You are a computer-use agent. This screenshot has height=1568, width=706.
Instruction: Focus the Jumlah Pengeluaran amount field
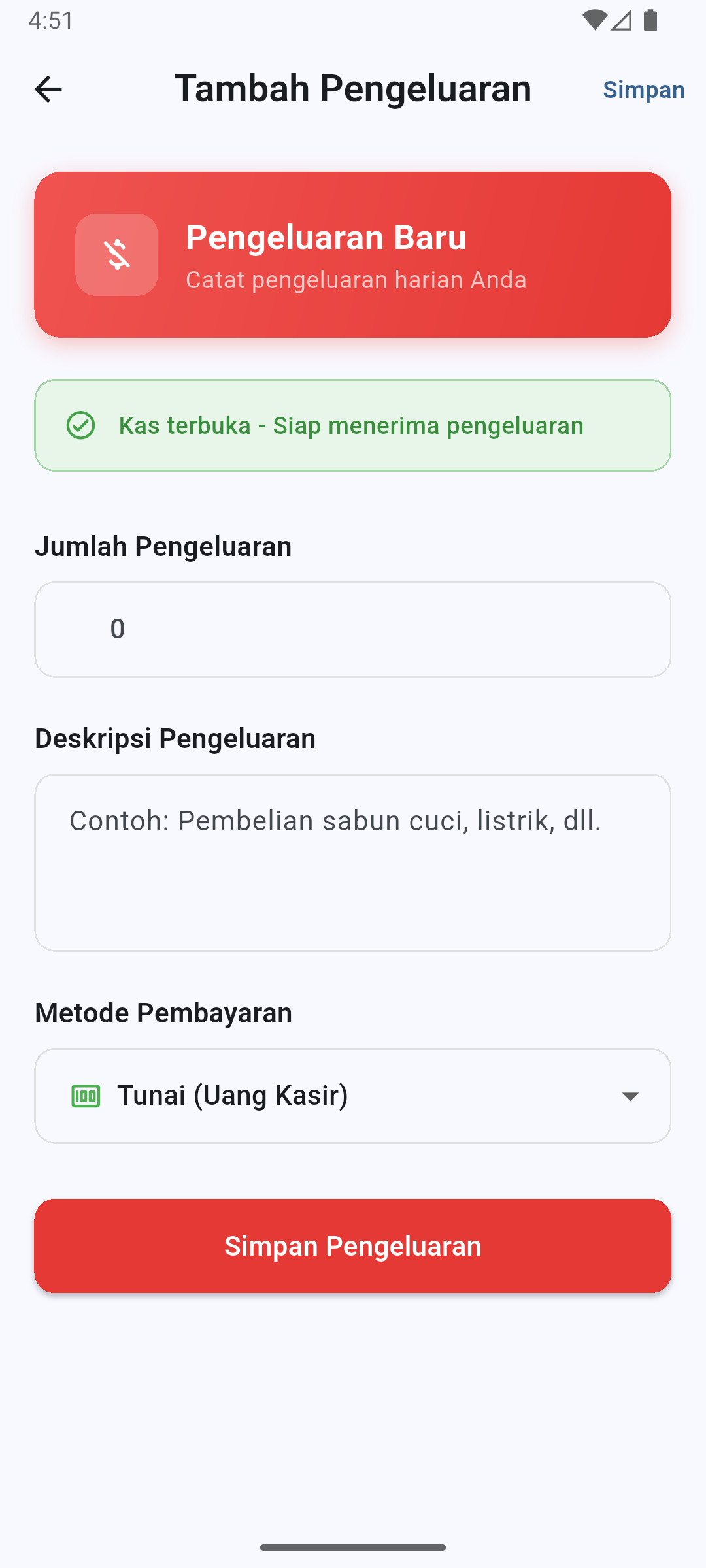(x=353, y=629)
